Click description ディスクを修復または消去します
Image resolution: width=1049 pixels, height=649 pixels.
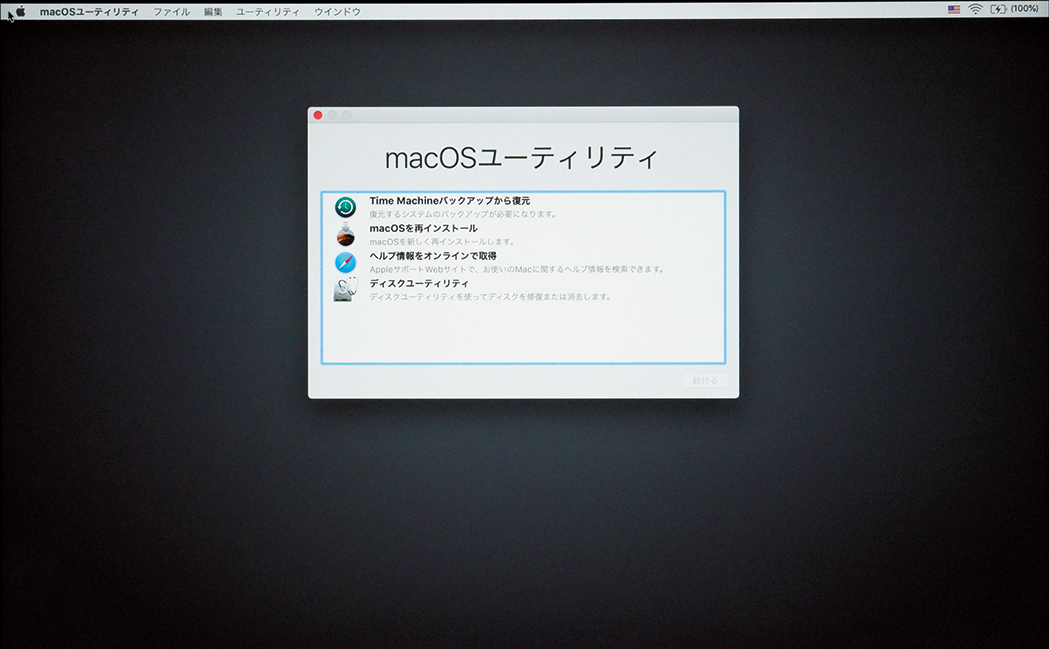(490, 296)
